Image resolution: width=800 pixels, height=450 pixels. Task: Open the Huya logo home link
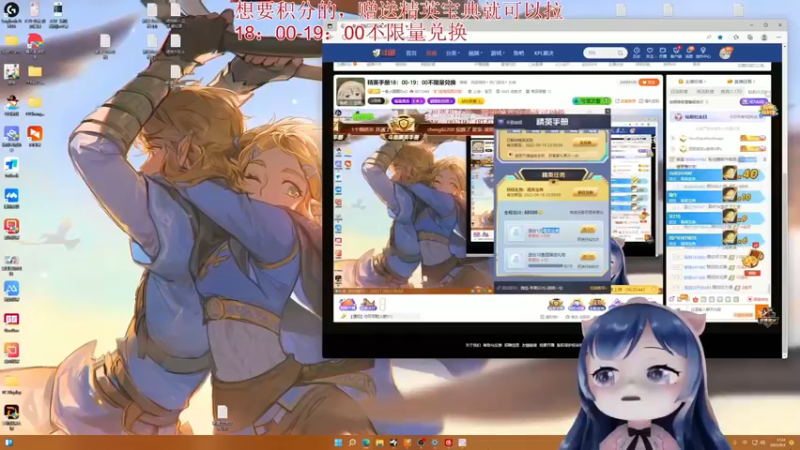(x=384, y=53)
